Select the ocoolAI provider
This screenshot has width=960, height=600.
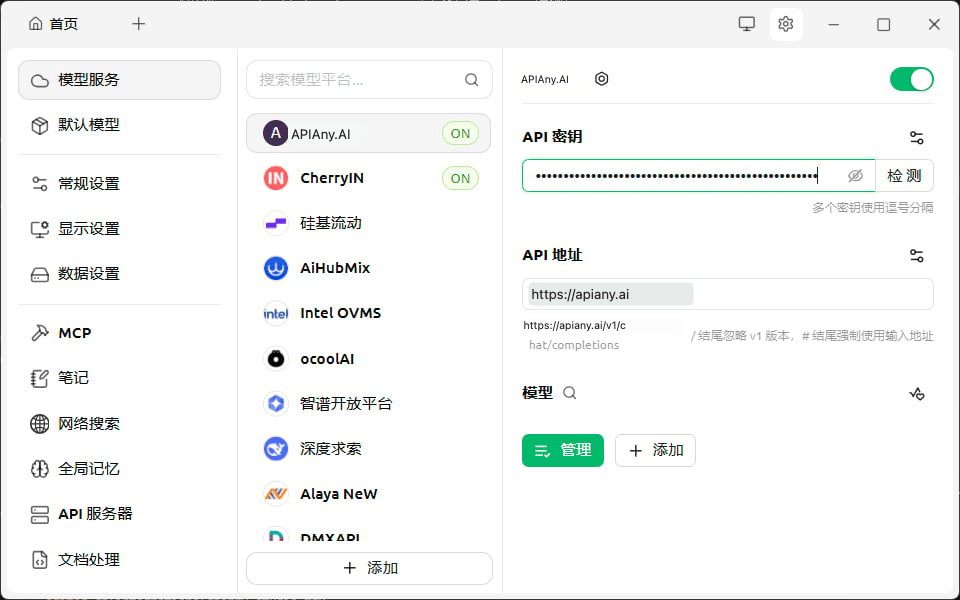pos(369,359)
